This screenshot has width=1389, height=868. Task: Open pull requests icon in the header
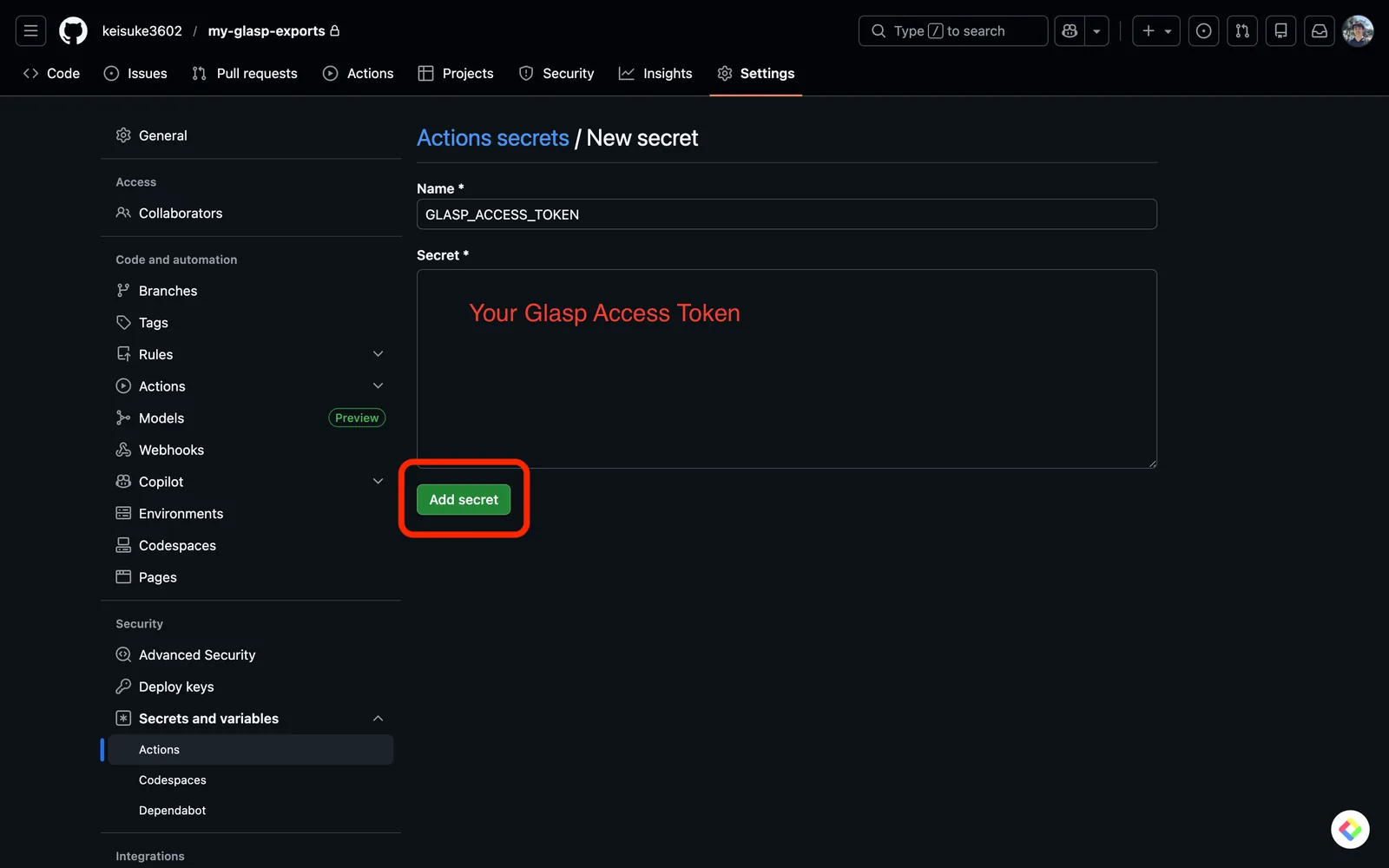pos(1242,31)
